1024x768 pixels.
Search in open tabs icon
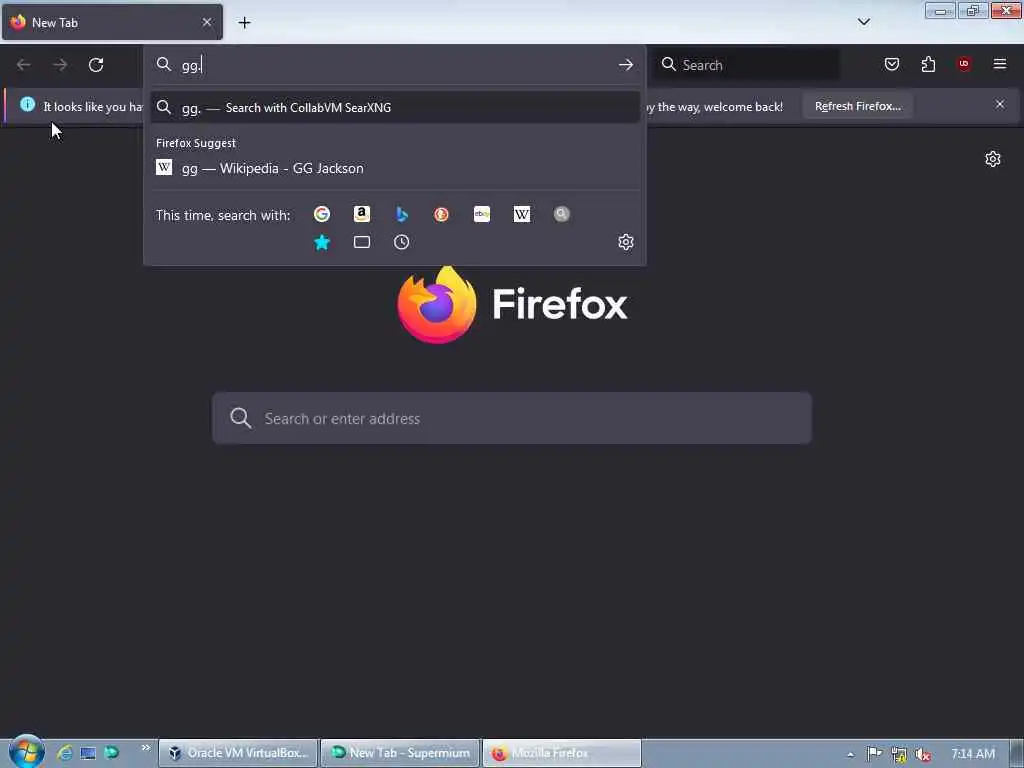[x=362, y=242]
